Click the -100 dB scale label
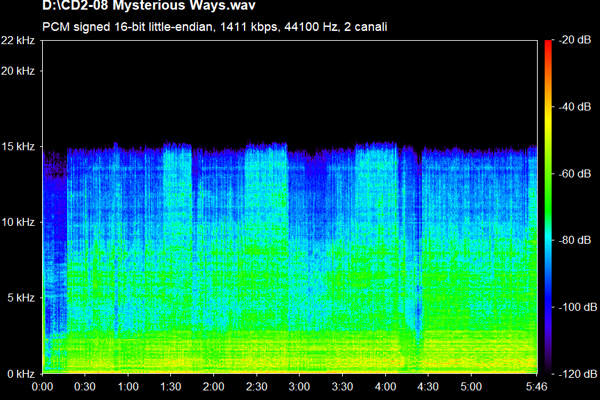The width and height of the screenshot is (600, 400). tap(578, 307)
